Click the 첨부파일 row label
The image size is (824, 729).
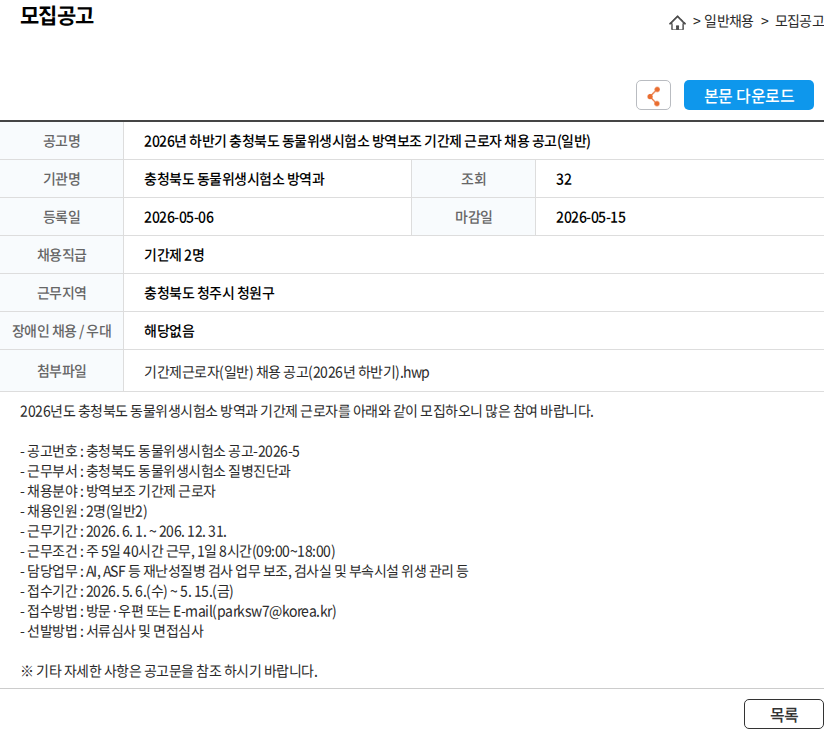(x=61, y=371)
